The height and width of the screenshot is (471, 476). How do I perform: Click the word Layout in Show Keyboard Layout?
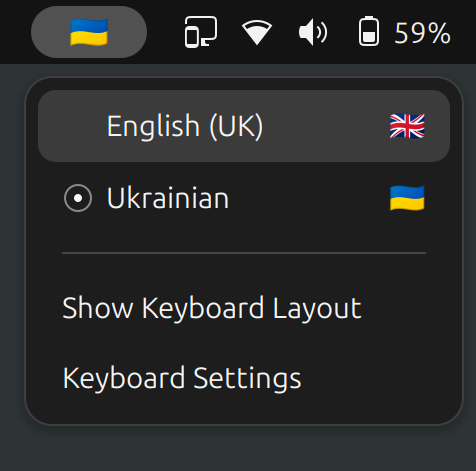[317, 308]
